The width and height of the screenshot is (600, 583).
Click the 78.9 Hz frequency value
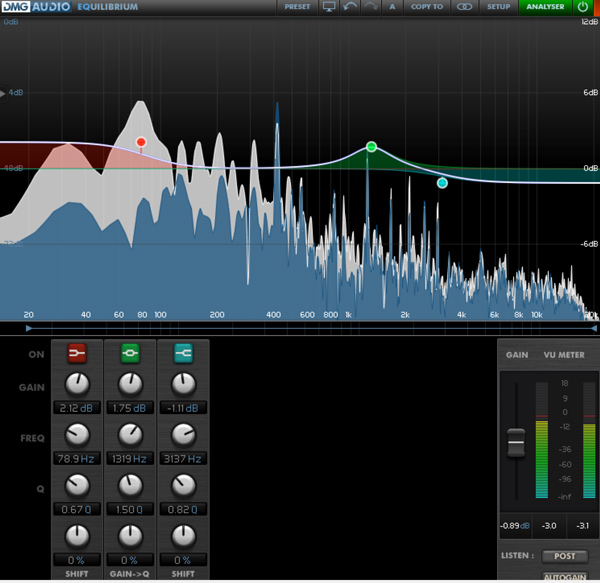click(x=77, y=458)
